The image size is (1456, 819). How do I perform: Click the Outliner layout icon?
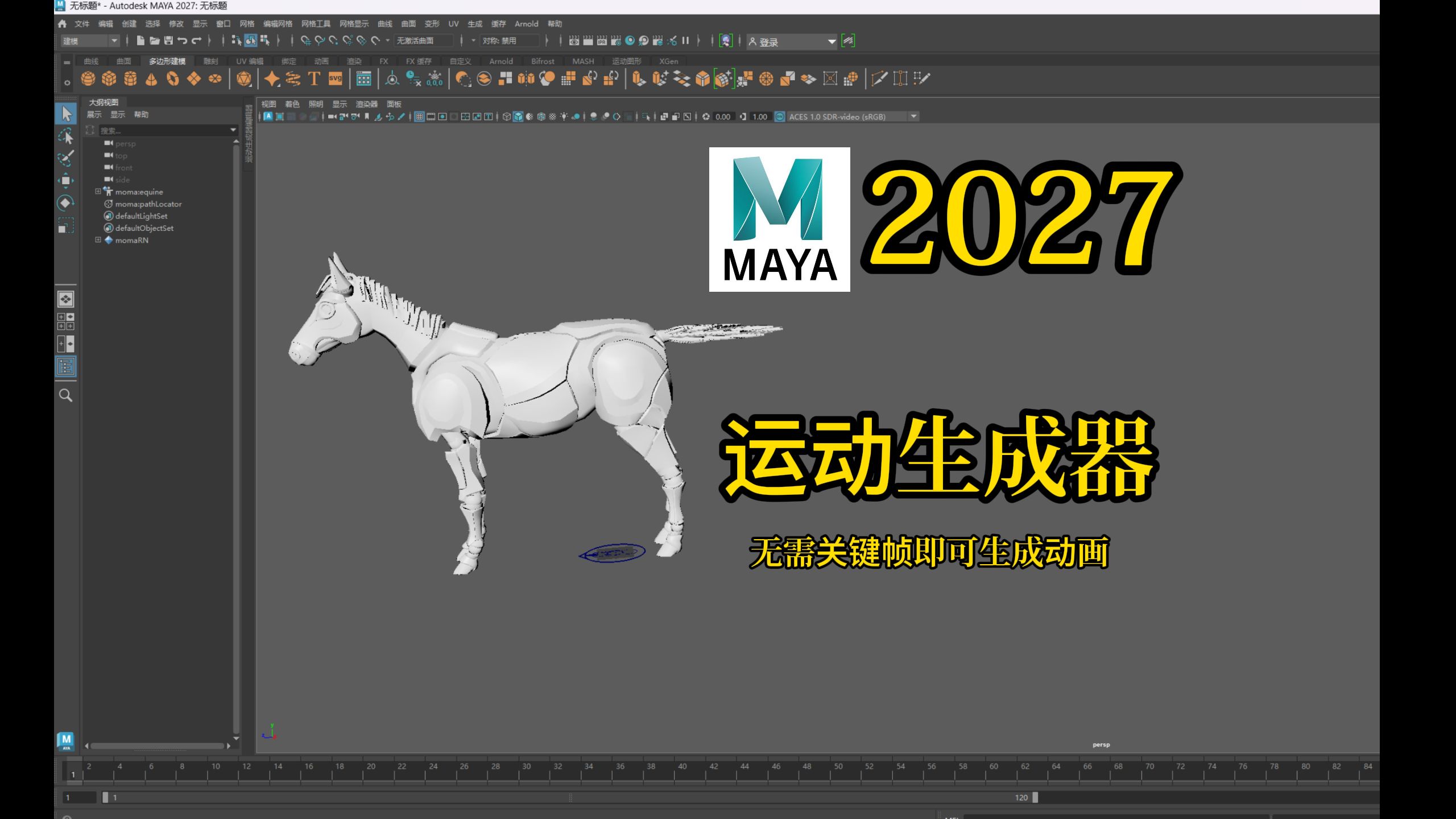[x=66, y=366]
